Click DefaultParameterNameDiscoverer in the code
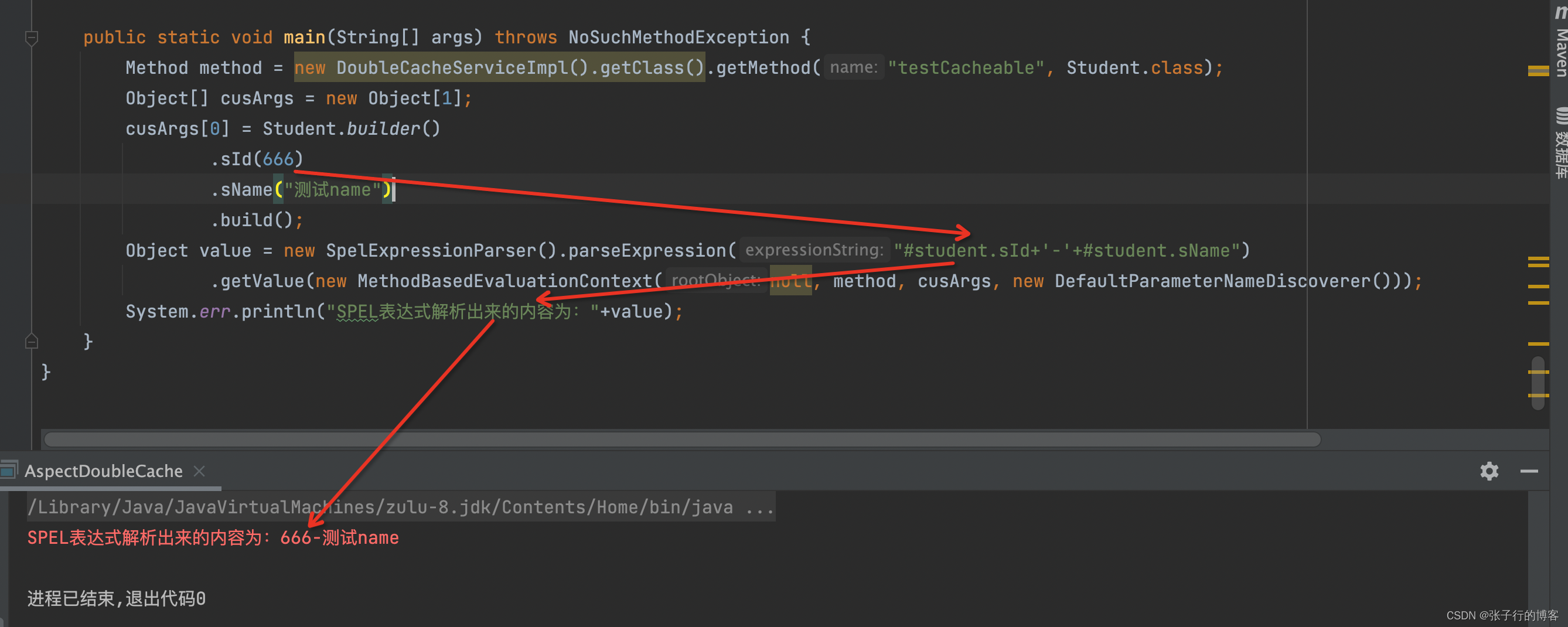 tap(1212, 281)
